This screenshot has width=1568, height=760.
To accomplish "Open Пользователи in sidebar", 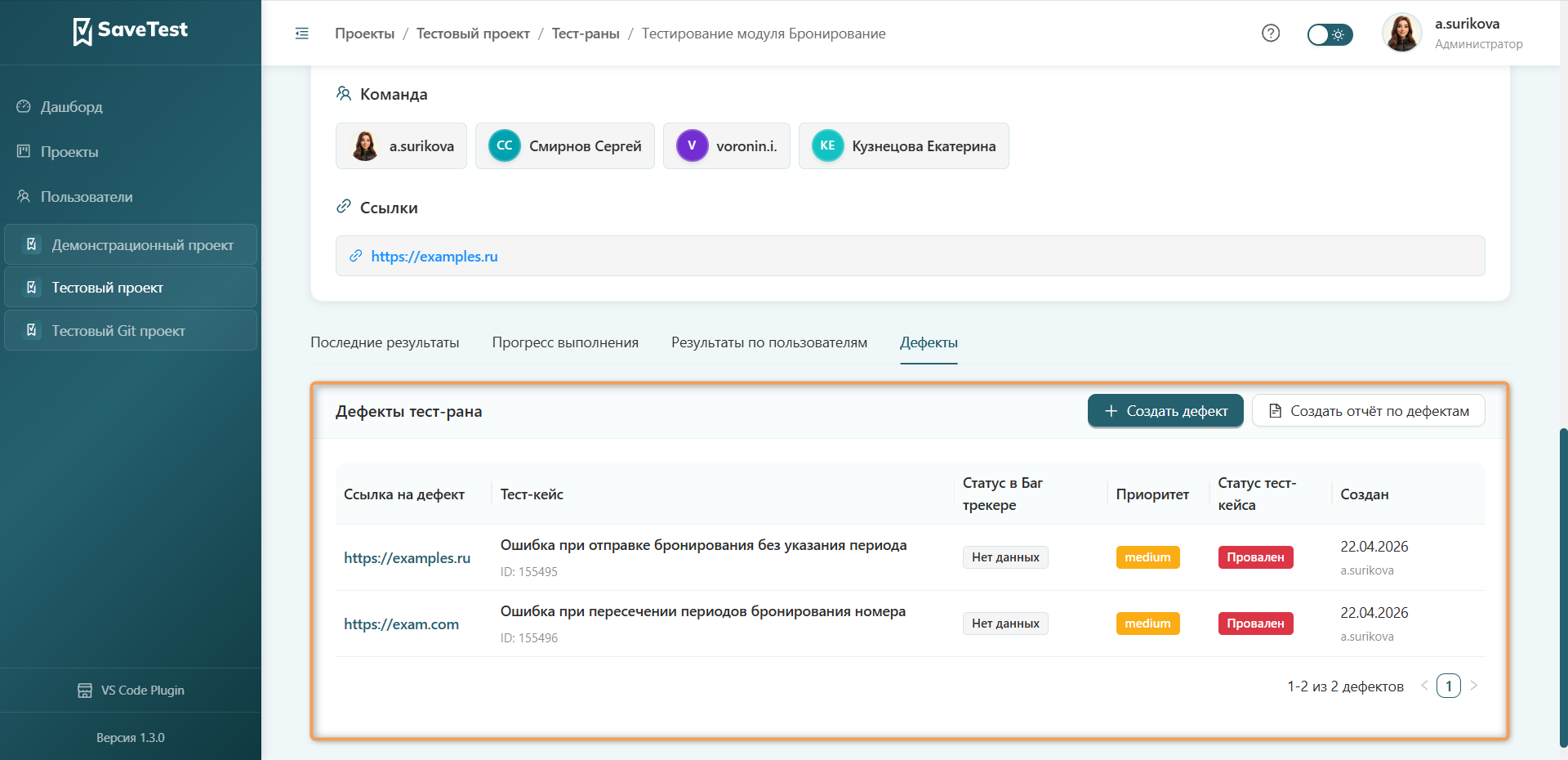I will (x=87, y=196).
